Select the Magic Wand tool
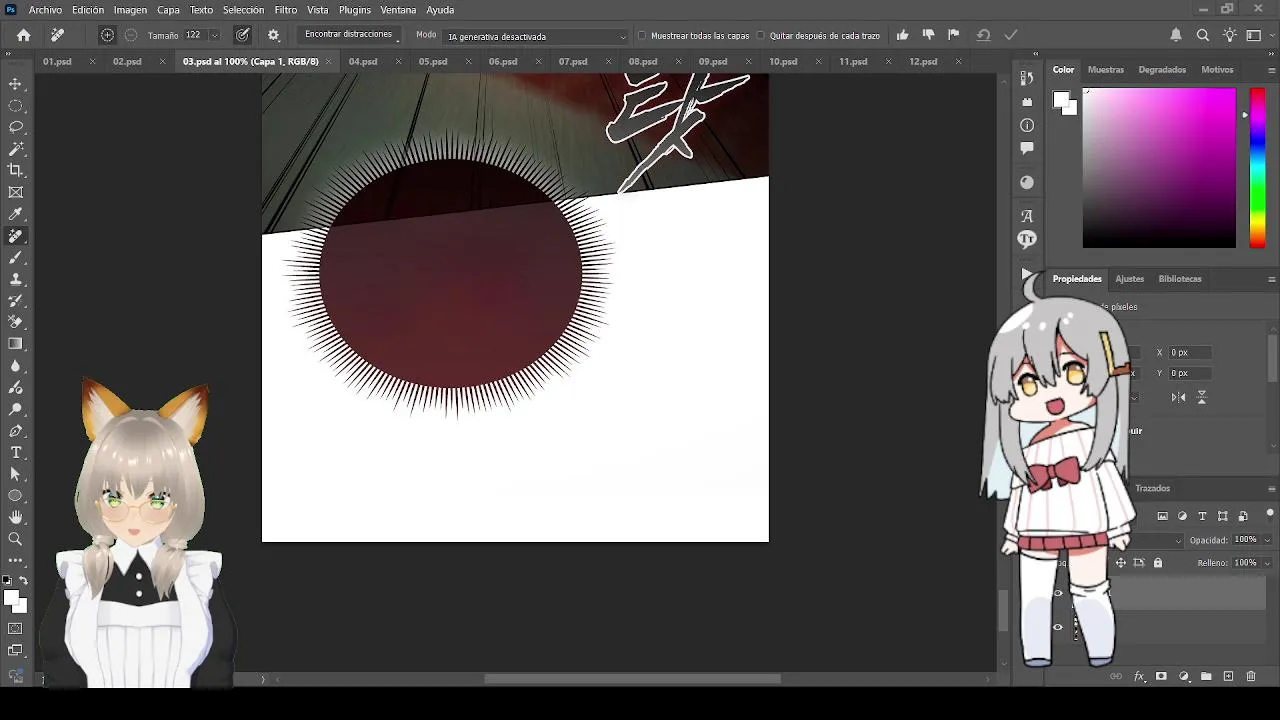This screenshot has width=1280, height=720. point(15,149)
